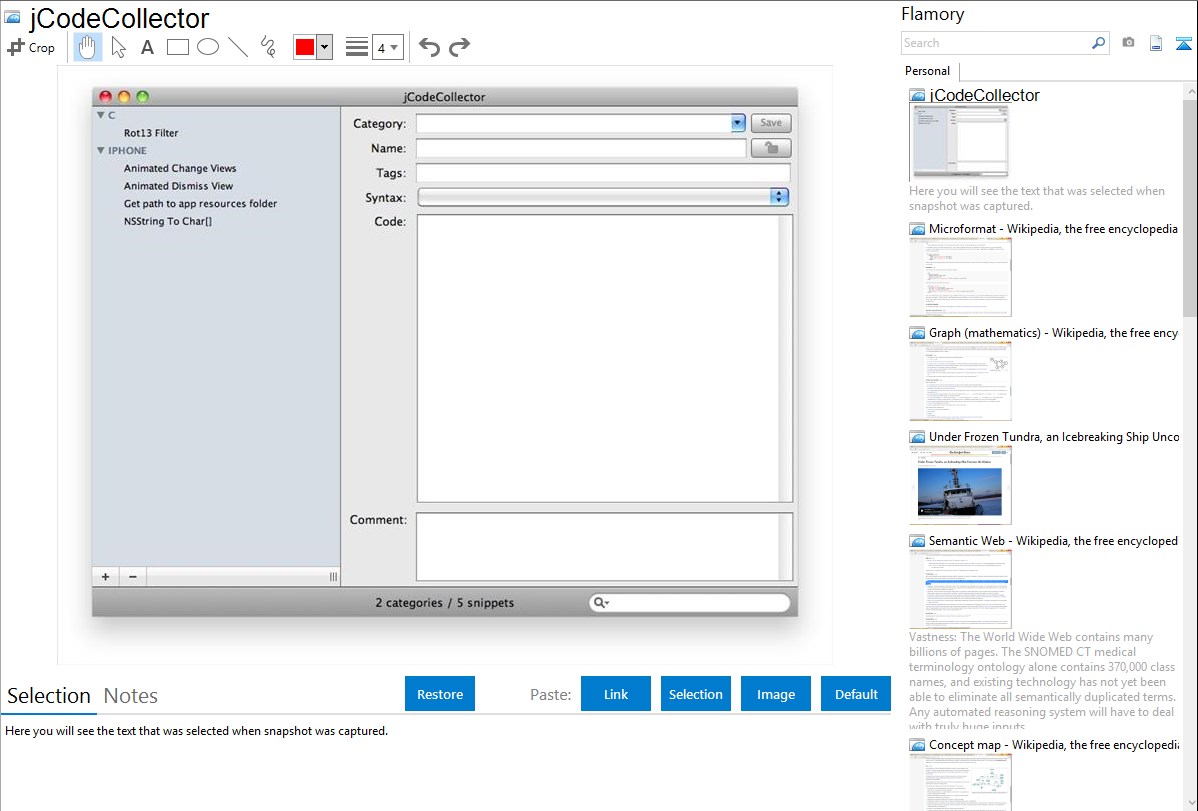Open the Microformat Wikipedia snapshot thumbnail
The width and height of the screenshot is (1198, 811).
pyautogui.click(x=960, y=277)
